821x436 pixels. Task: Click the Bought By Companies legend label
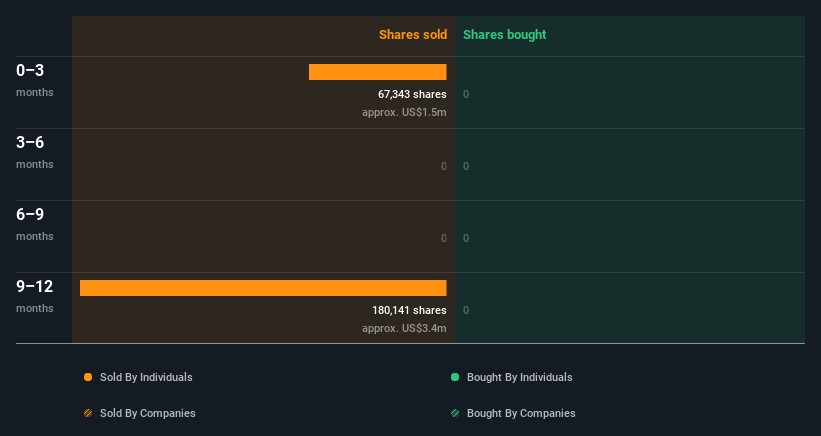coord(521,413)
